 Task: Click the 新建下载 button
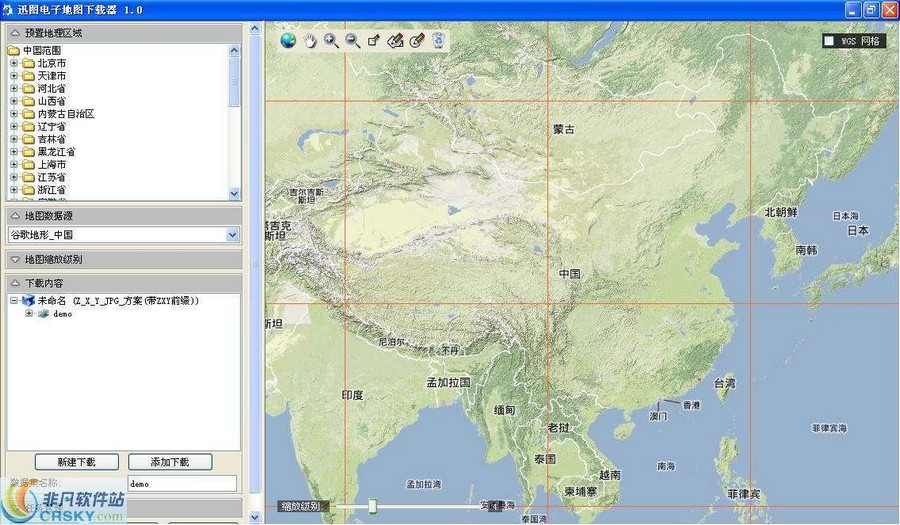(x=77, y=462)
